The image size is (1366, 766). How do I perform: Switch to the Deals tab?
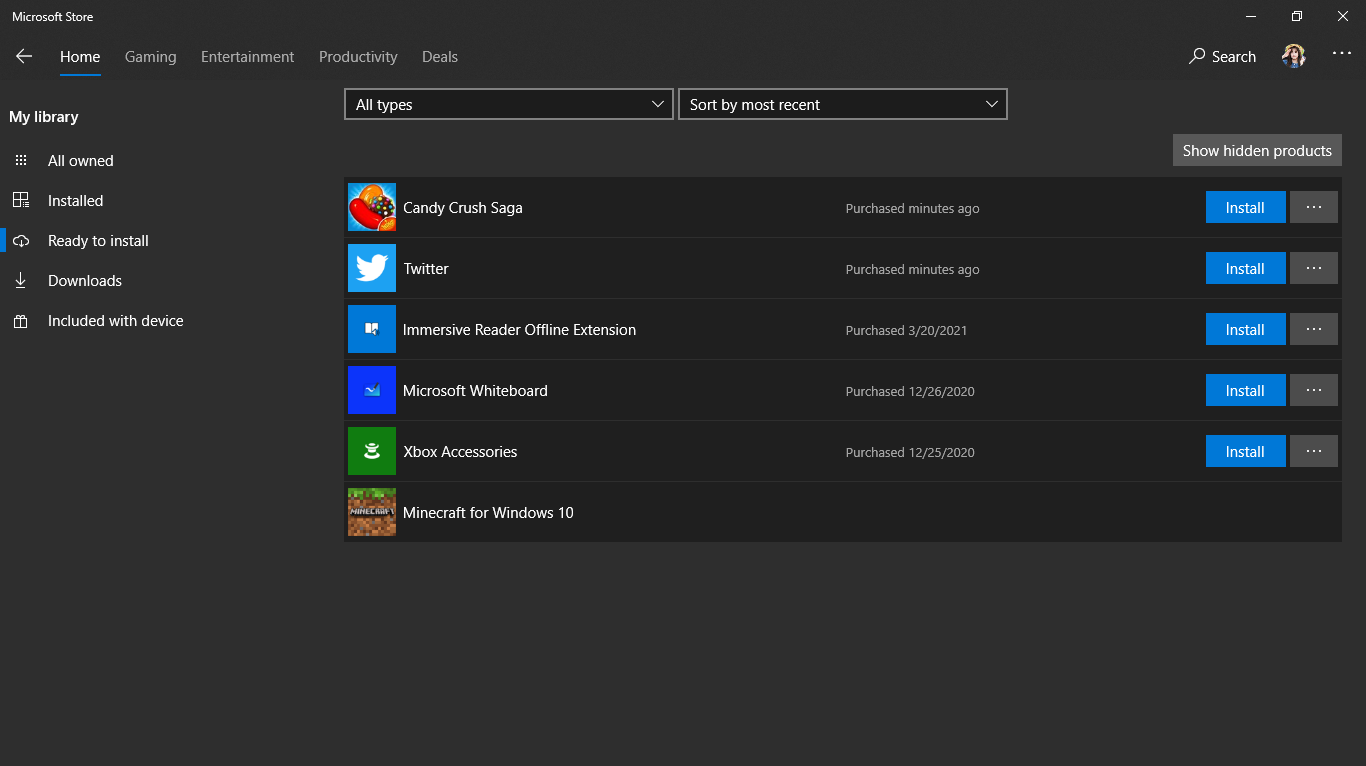(440, 57)
